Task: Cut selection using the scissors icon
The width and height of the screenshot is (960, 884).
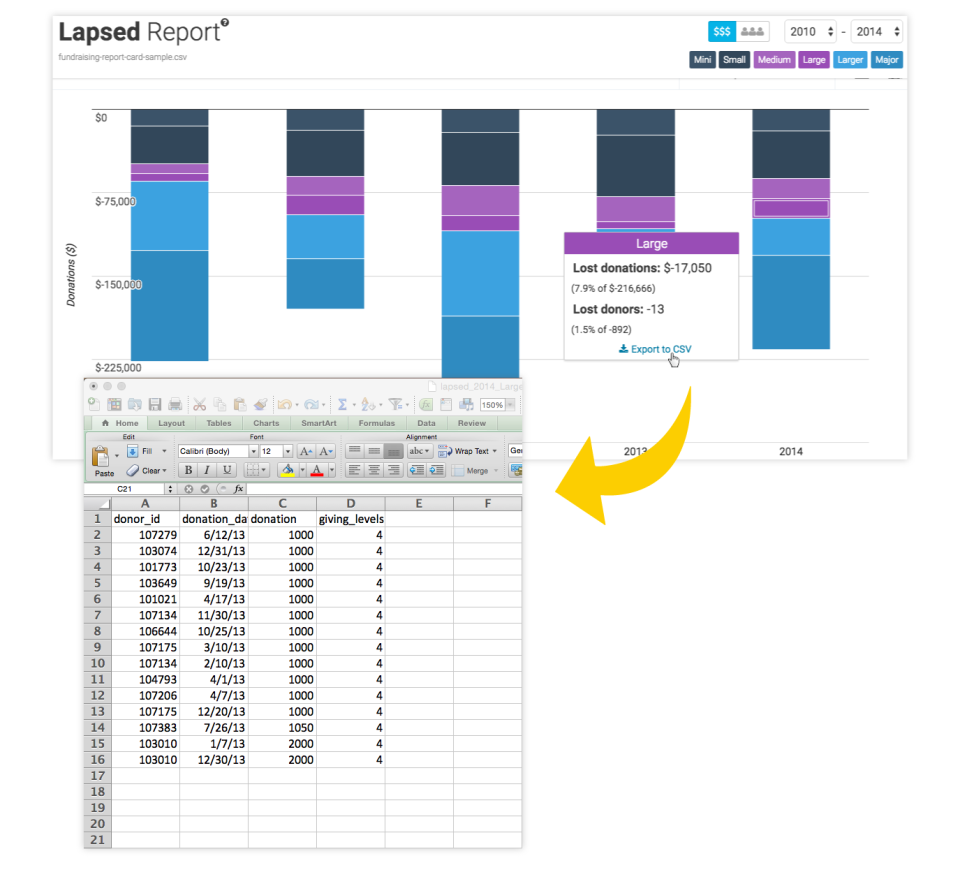Action: pyautogui.click(x=200, y=403)
